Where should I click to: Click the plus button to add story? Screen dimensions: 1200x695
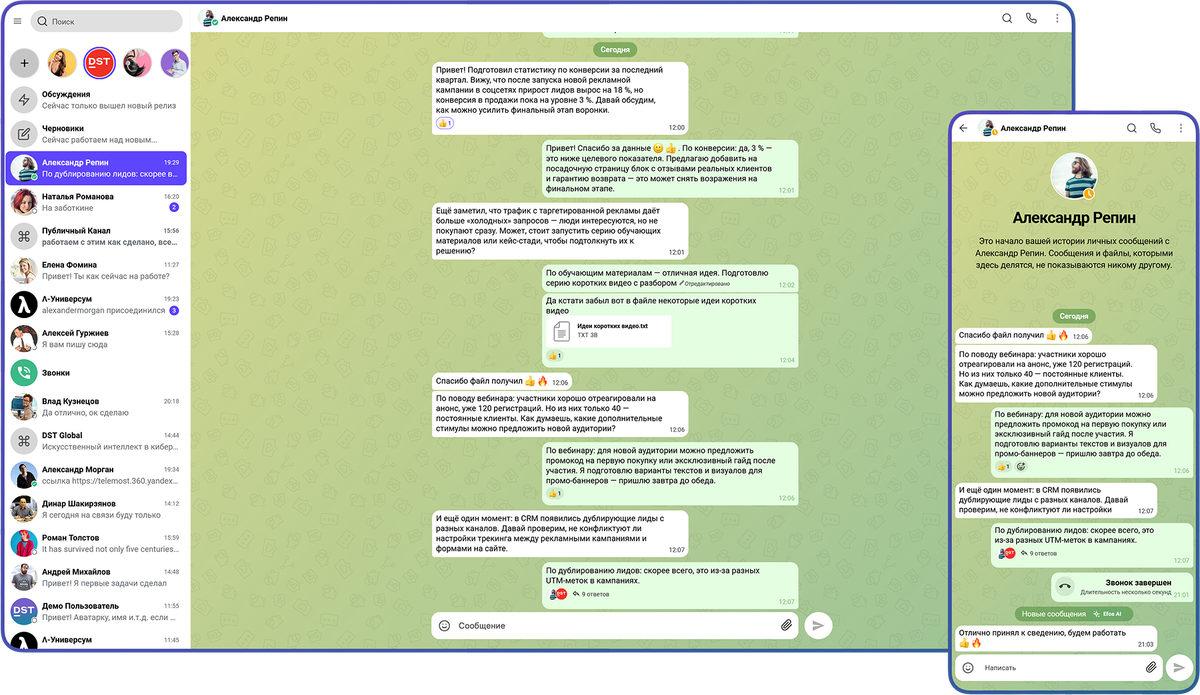point(24,63)
